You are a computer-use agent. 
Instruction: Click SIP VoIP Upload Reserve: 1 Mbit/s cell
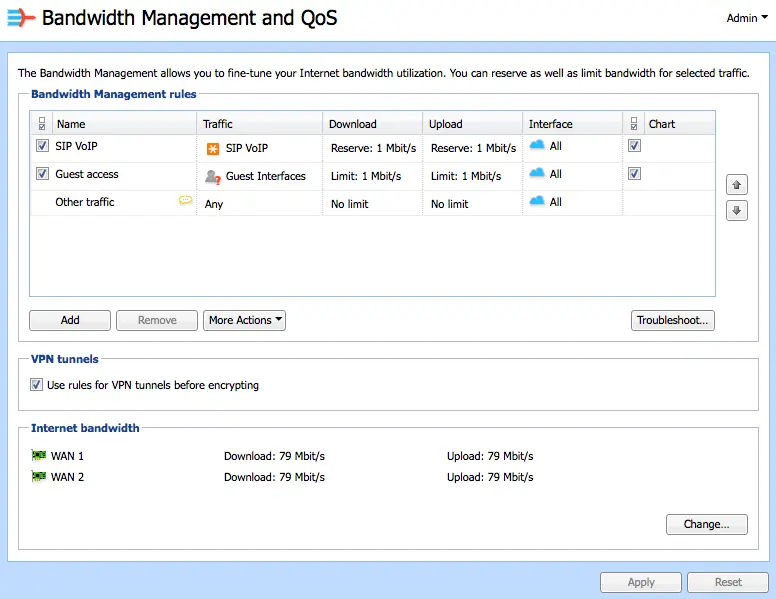[x=473, y=148]
